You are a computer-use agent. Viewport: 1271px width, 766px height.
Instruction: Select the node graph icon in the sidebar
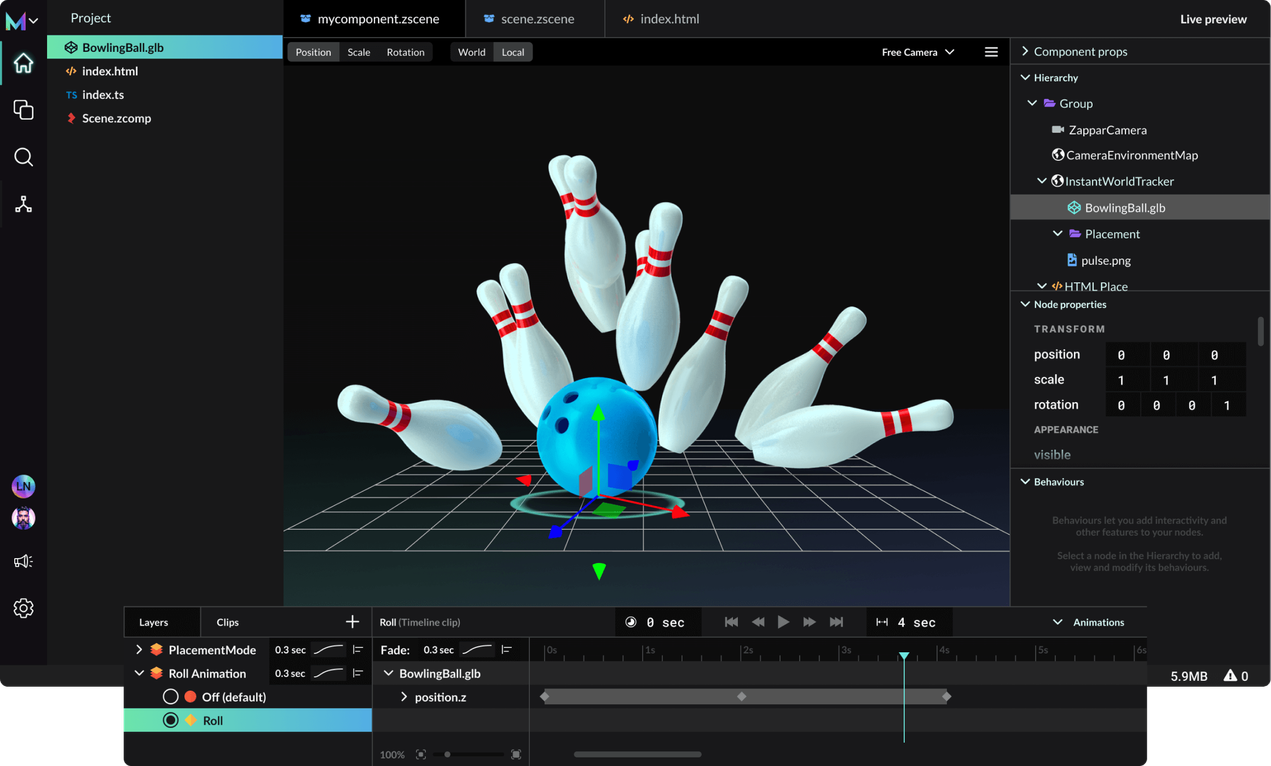[x=23, y=204]
